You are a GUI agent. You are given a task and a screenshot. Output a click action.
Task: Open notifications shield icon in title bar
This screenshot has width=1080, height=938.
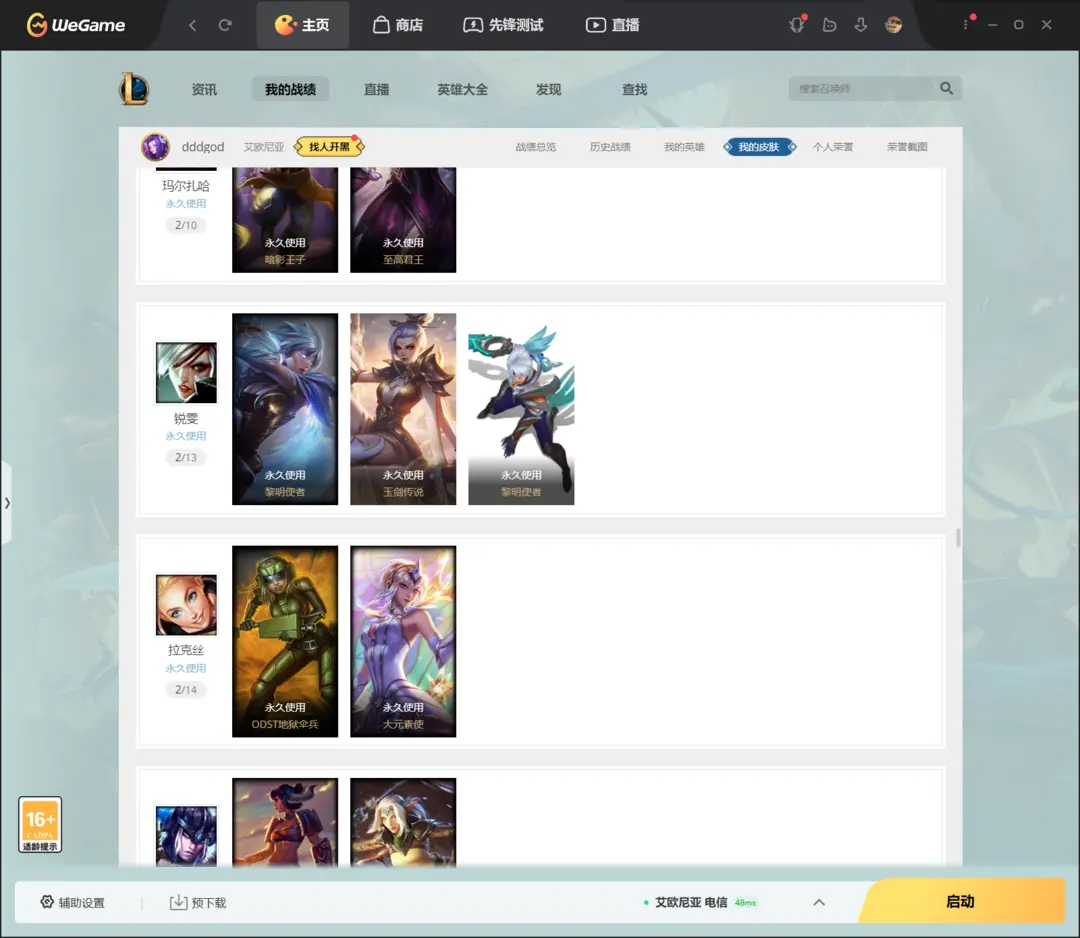click(797, 25)
